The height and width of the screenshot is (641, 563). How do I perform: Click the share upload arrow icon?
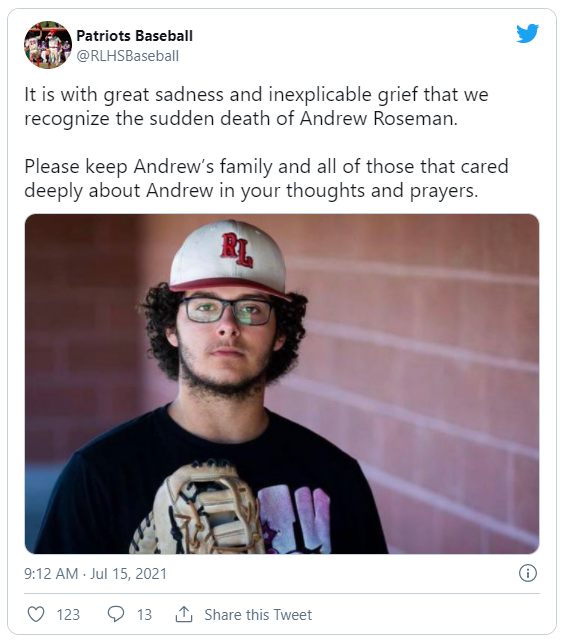click(x=184, y=614)
